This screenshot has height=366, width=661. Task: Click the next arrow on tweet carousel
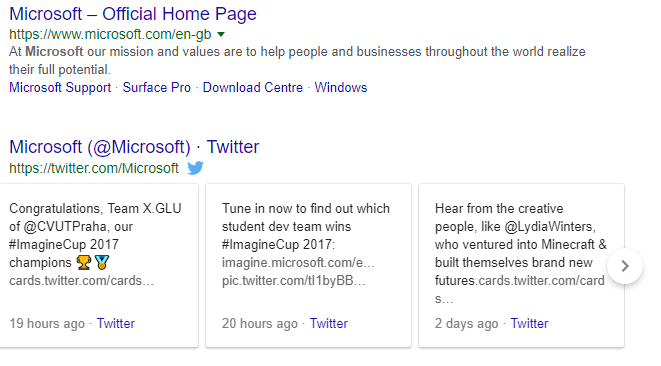625,266
